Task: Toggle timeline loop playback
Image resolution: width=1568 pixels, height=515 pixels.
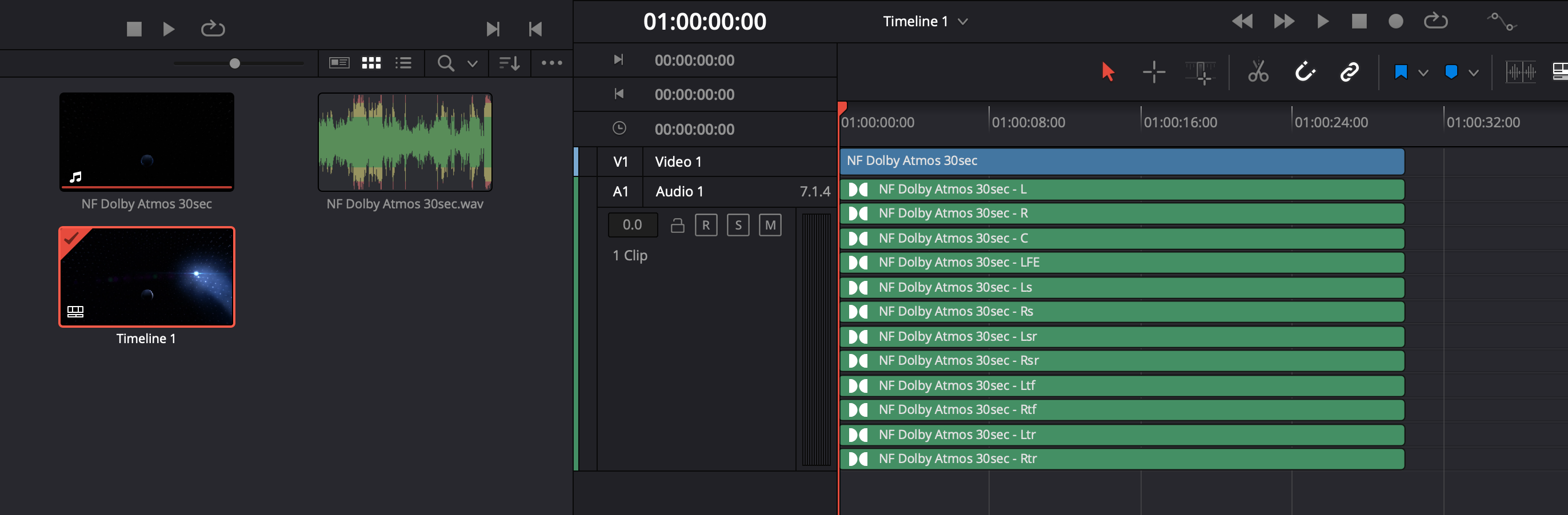Action: (x=1435, y=21)
